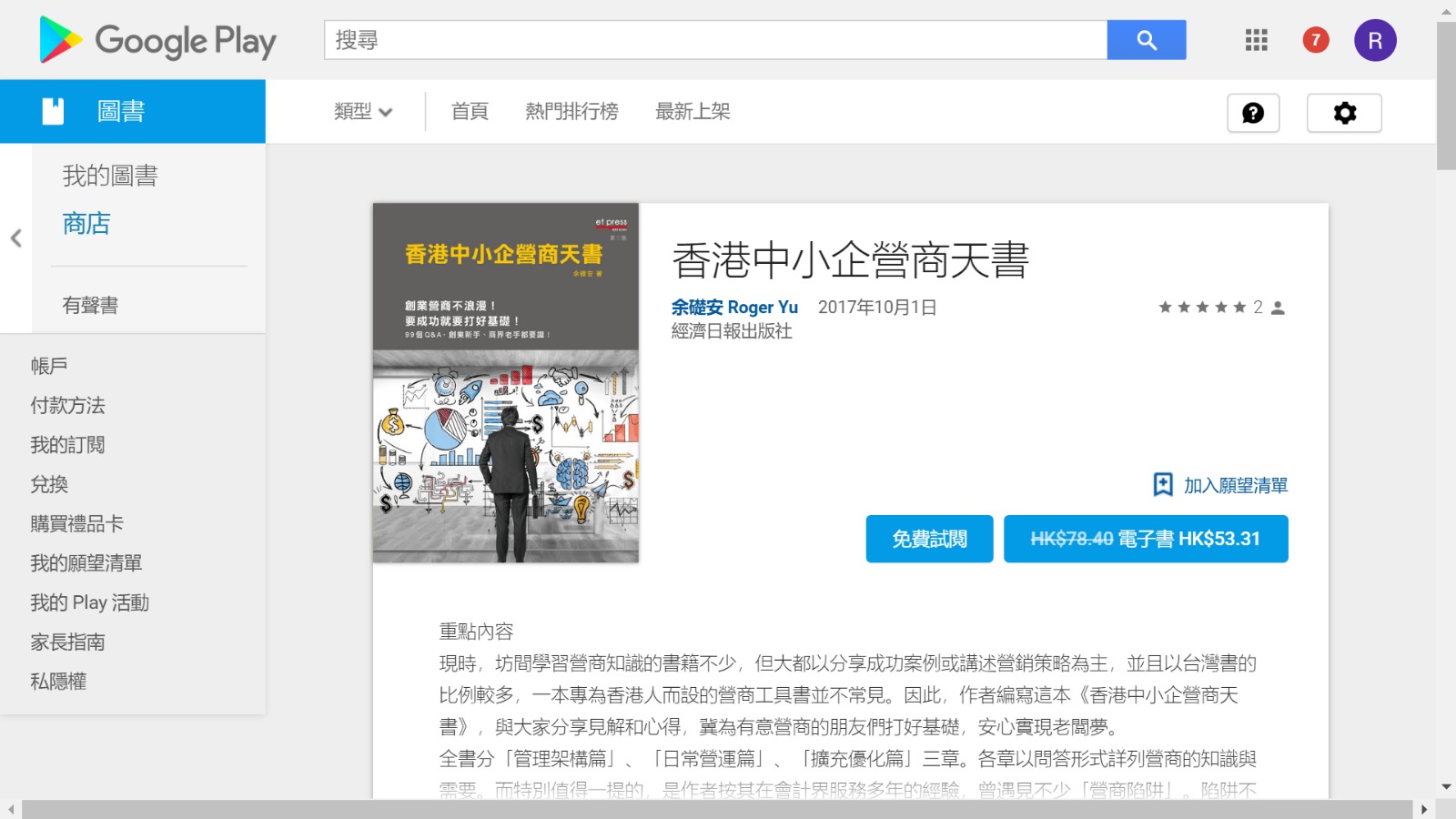1456x819 pixels.
Task: Expand the 類型 genre dropdown
Action: [x=363, y=112]
